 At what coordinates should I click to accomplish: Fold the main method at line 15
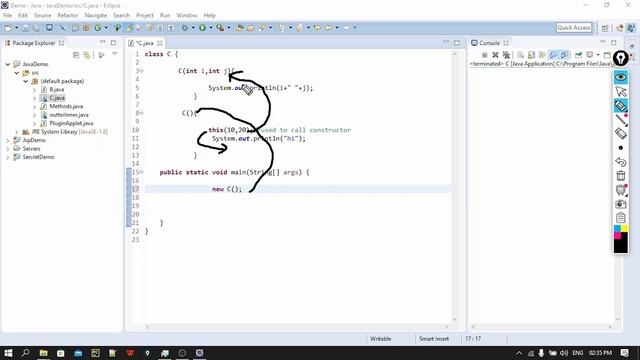tap(142, 172)
